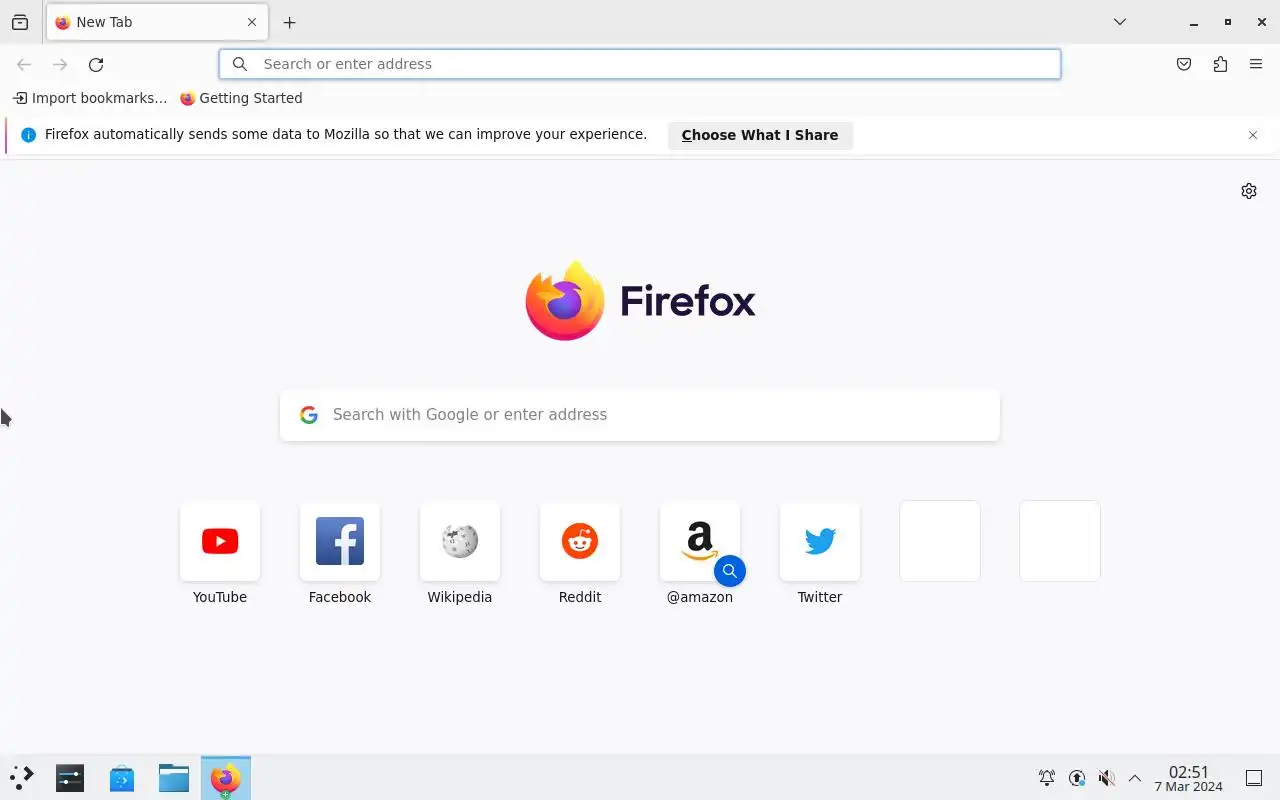Open the application launcher in taskbar
Image resolution: width=1280 pixels, height=800 pixels.
pyautogui.click(x=22, y=778)
